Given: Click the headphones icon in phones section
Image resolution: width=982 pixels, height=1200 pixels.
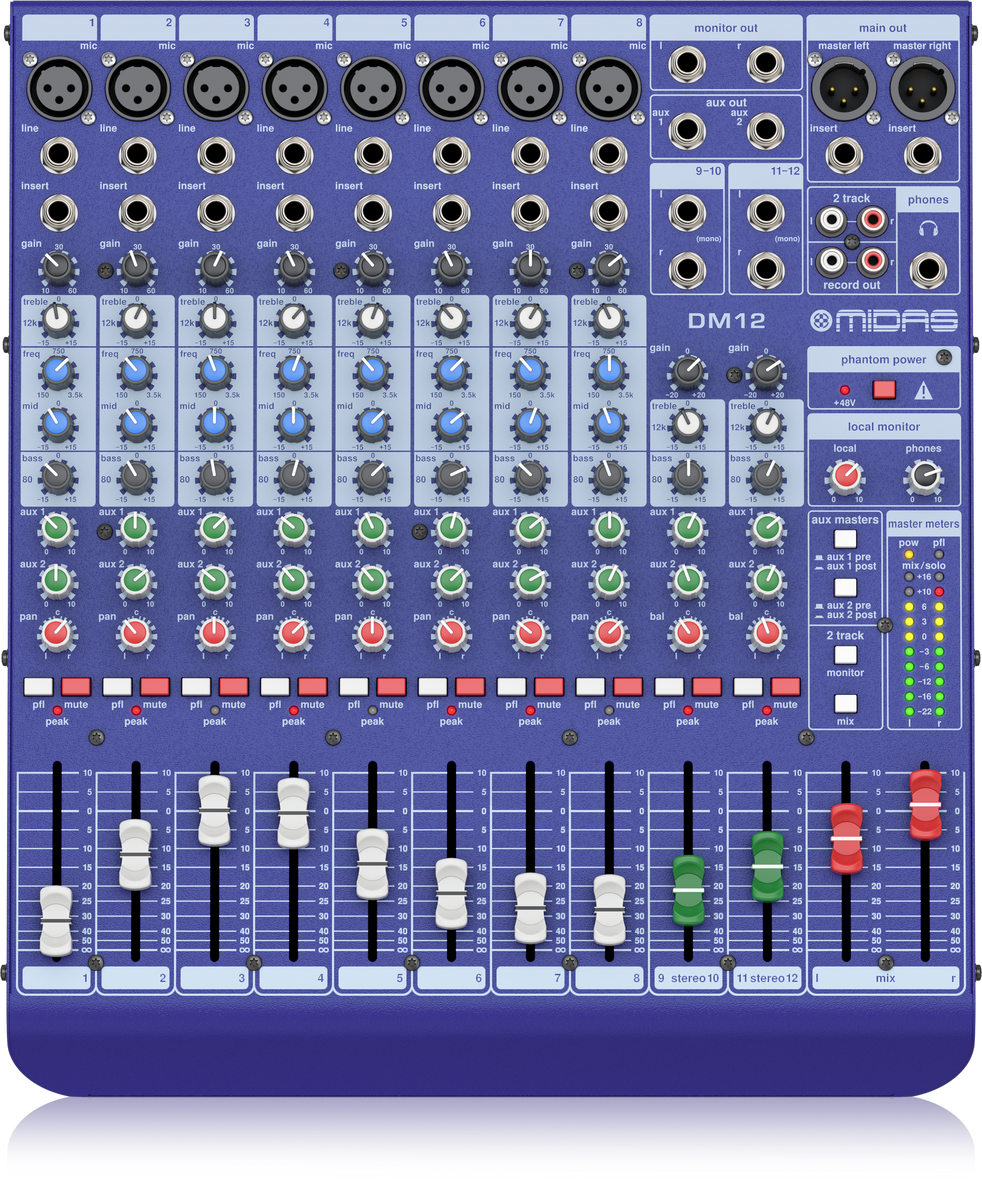Looking at the screenshot, I should [x=927, y=229].
